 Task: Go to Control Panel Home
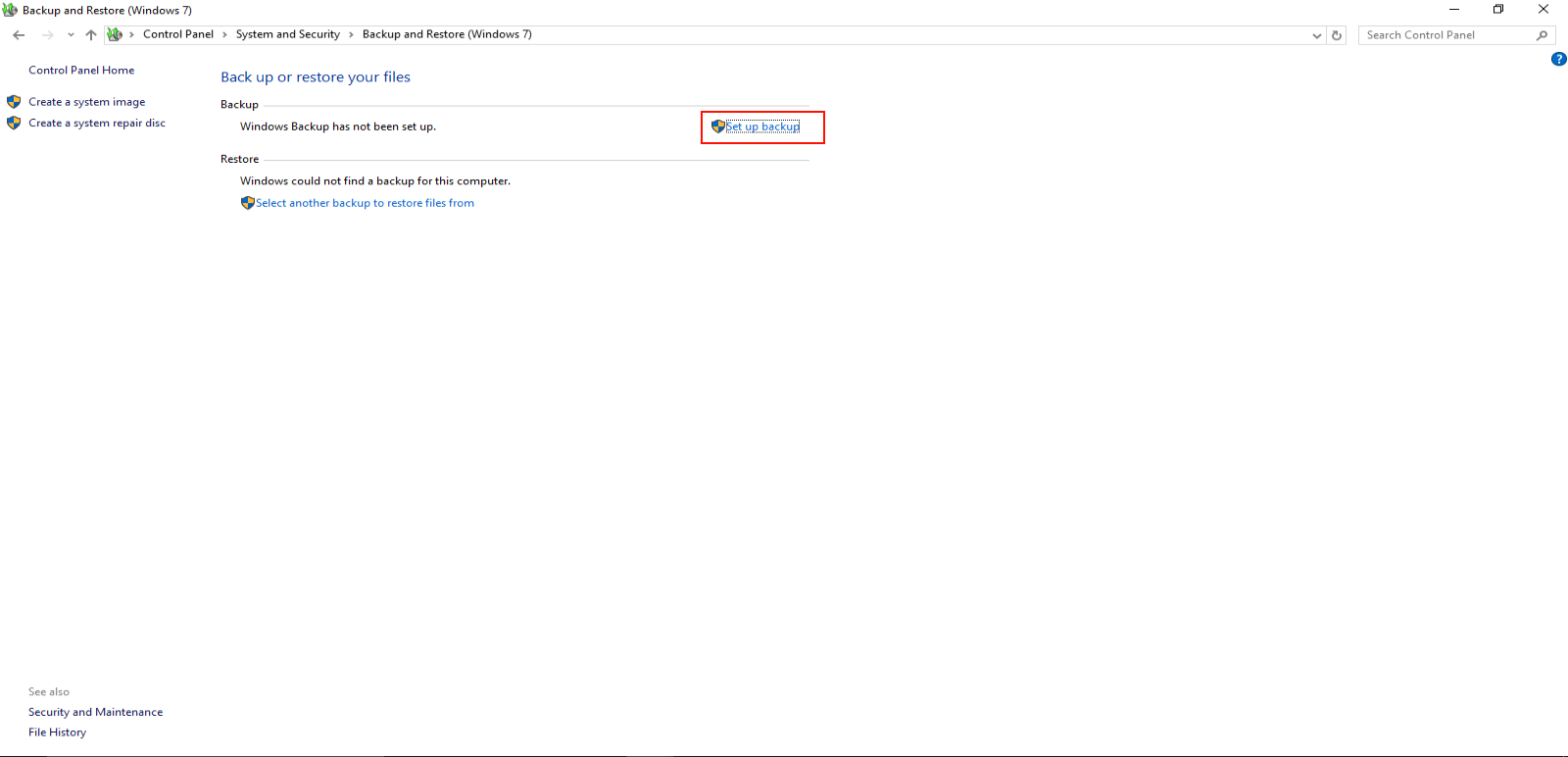coord(81,71)
